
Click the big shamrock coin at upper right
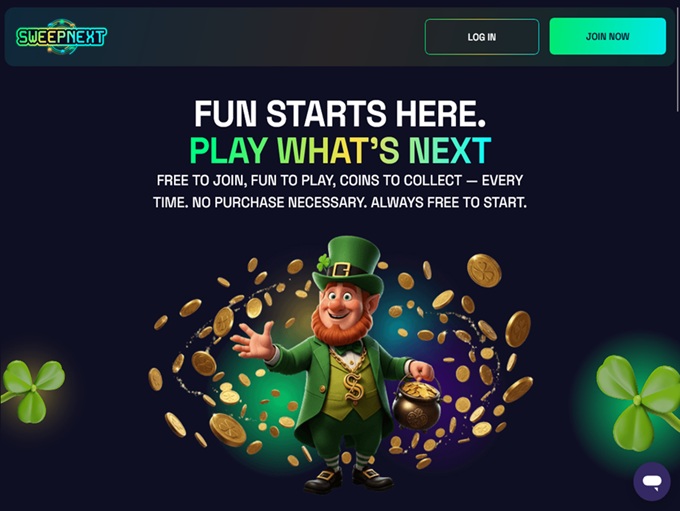484,271
